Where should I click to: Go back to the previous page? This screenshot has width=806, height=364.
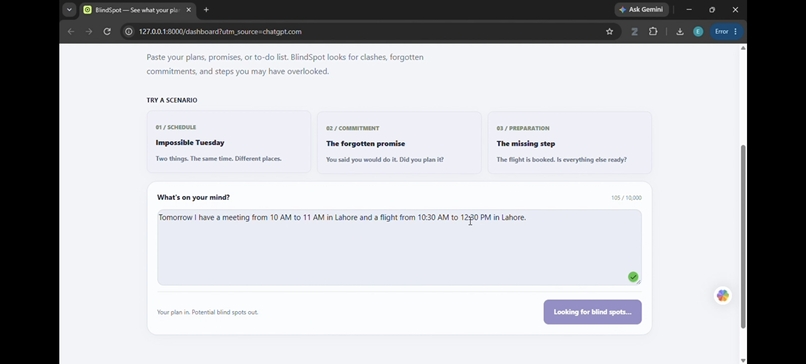(x=71, y=31)
